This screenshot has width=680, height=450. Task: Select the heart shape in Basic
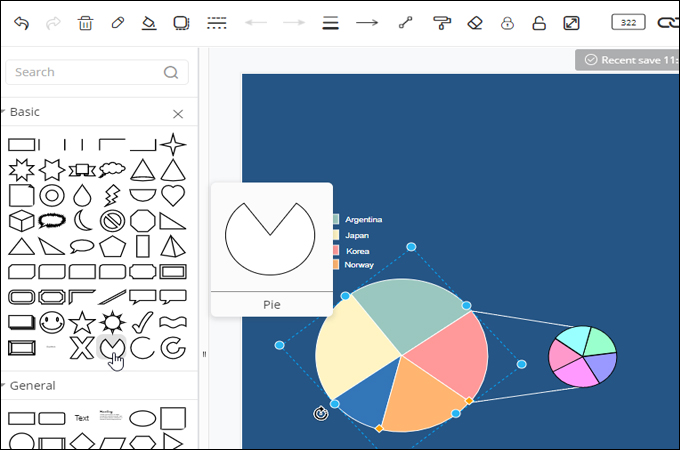[x=173, y=195]
